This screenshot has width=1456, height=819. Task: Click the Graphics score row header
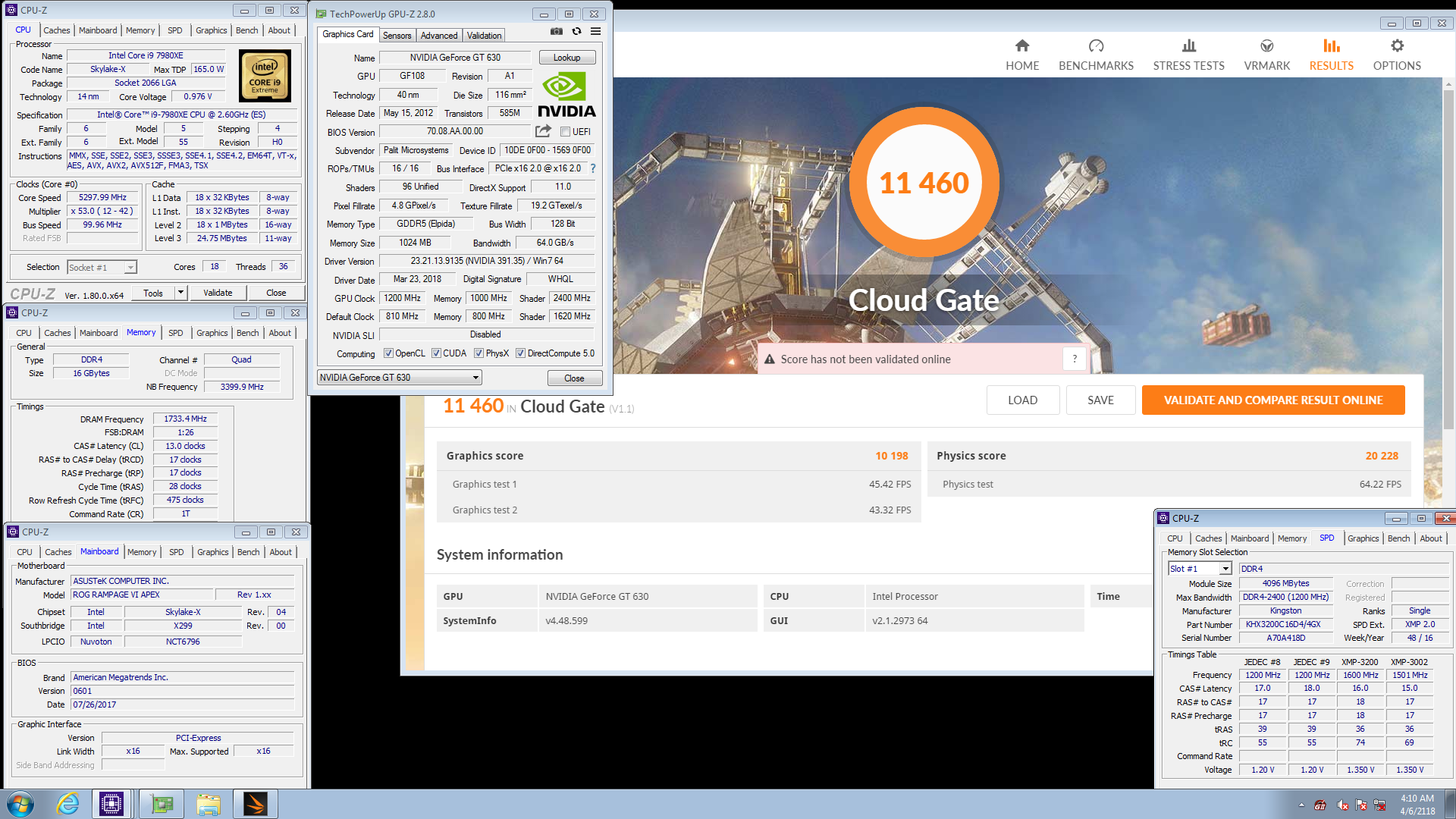(678, 456)
